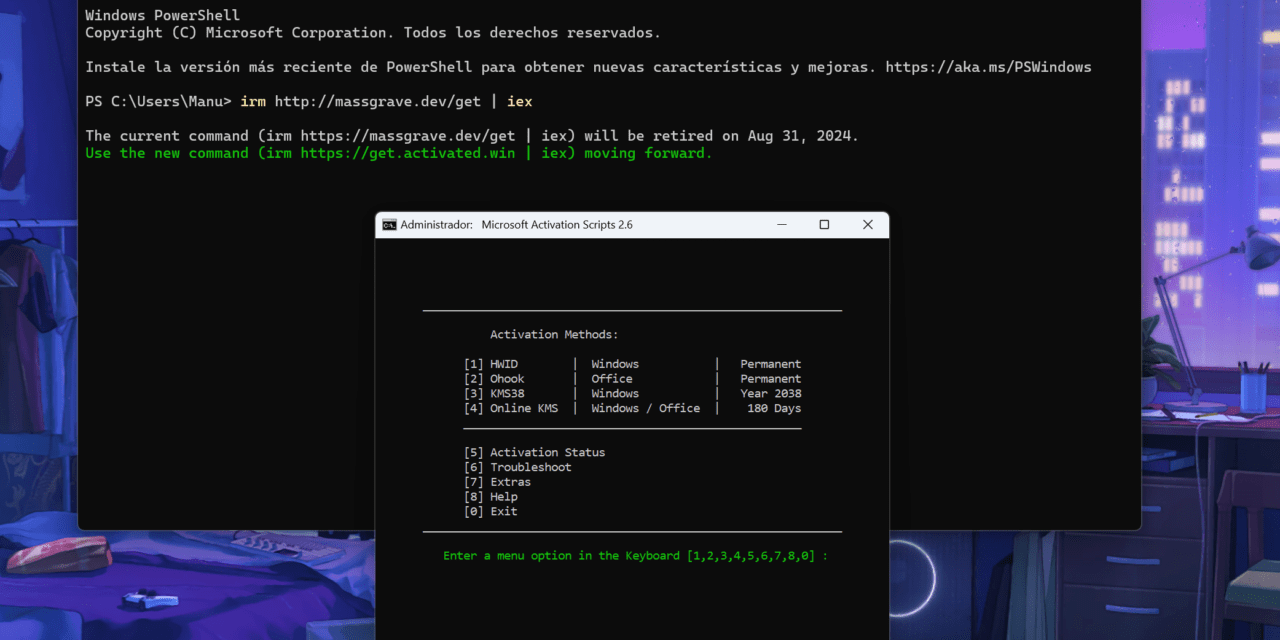The height and width of the screenshot is (640, 1280).
Task: Click the '[7] Extras' line
Action: click(497, 482)
